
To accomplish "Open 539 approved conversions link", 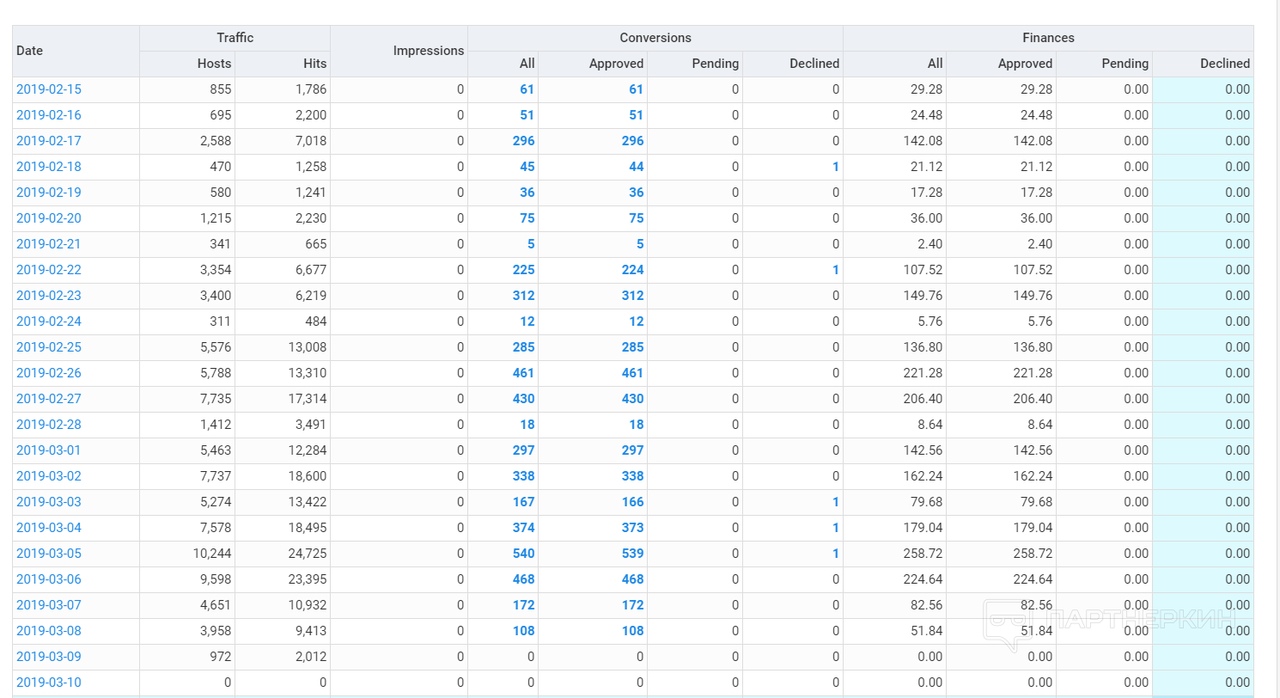I will [x=632, y=553].
